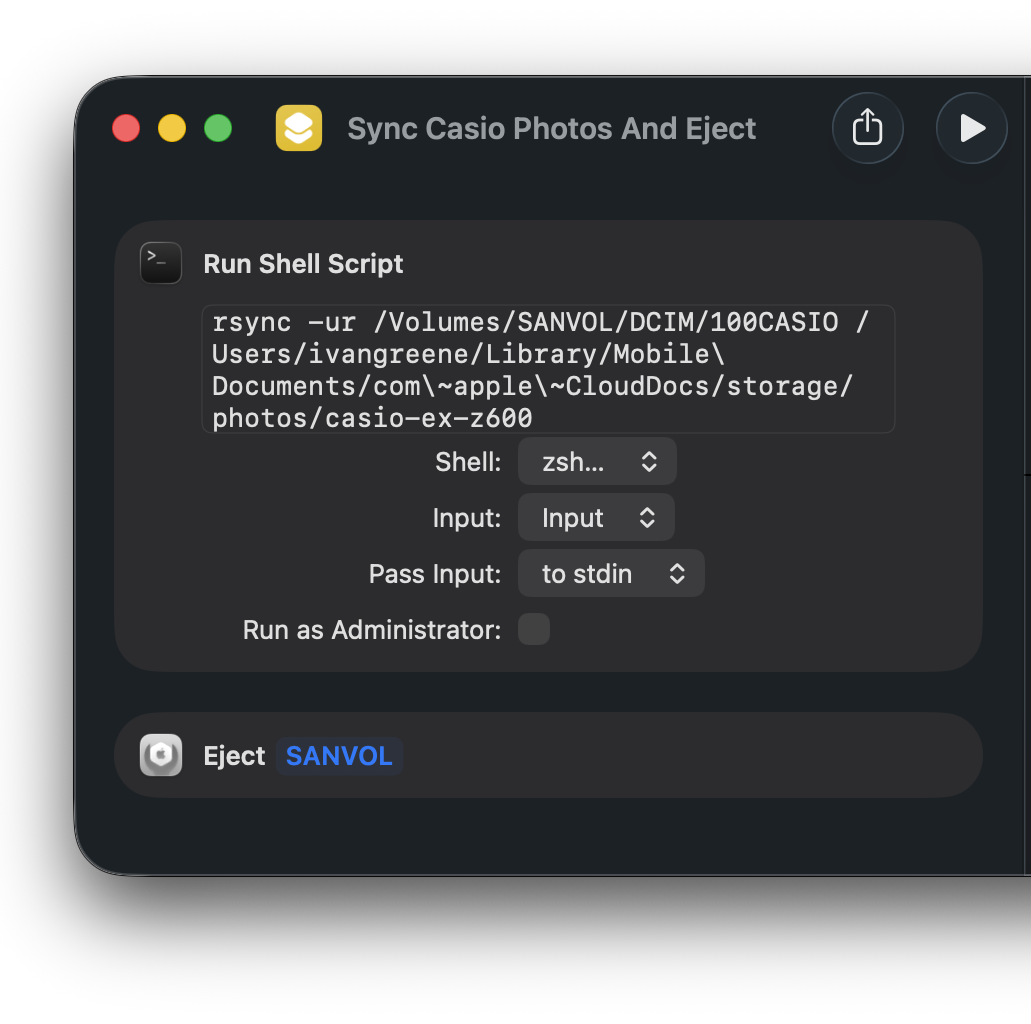The height and width of the screenshot is (1024, 1031).
Task: Click the shortcut title Sync Casio Photos And Eject
Action: click(x=552, y=128)
